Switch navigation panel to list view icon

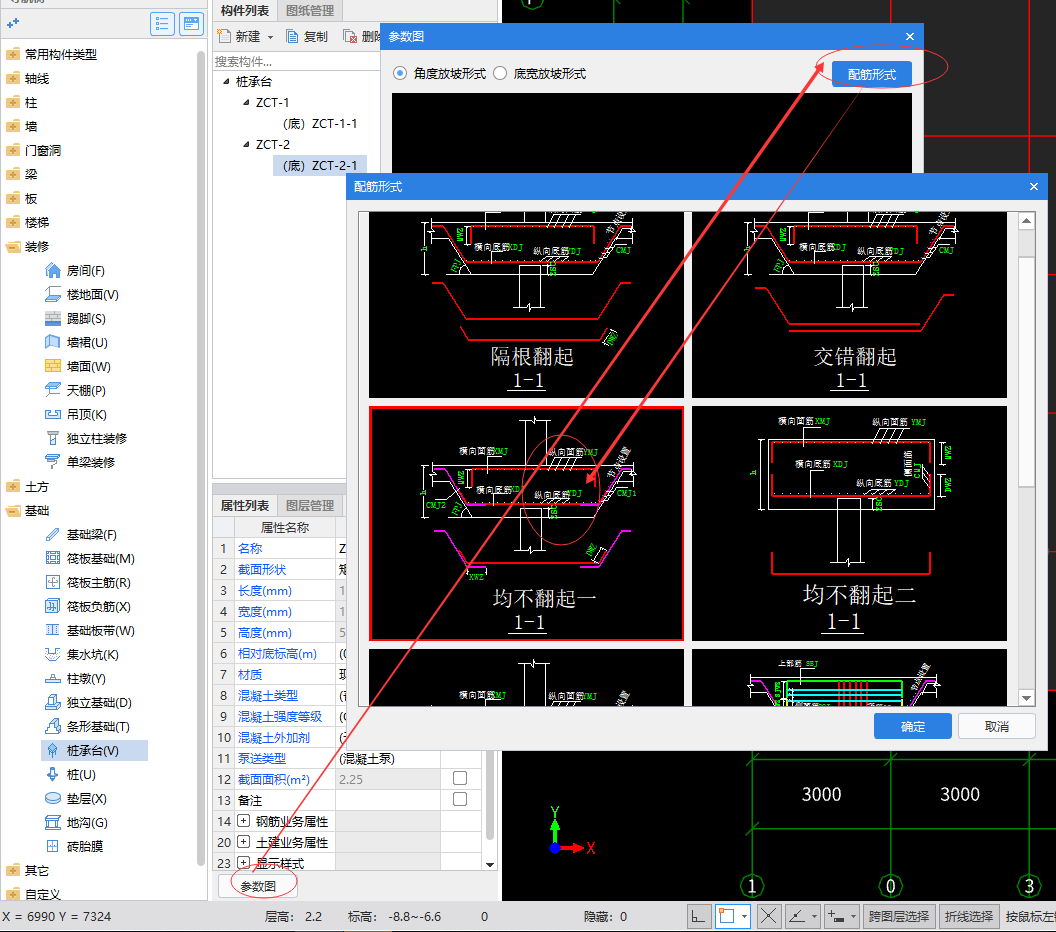tap(162, 24)
